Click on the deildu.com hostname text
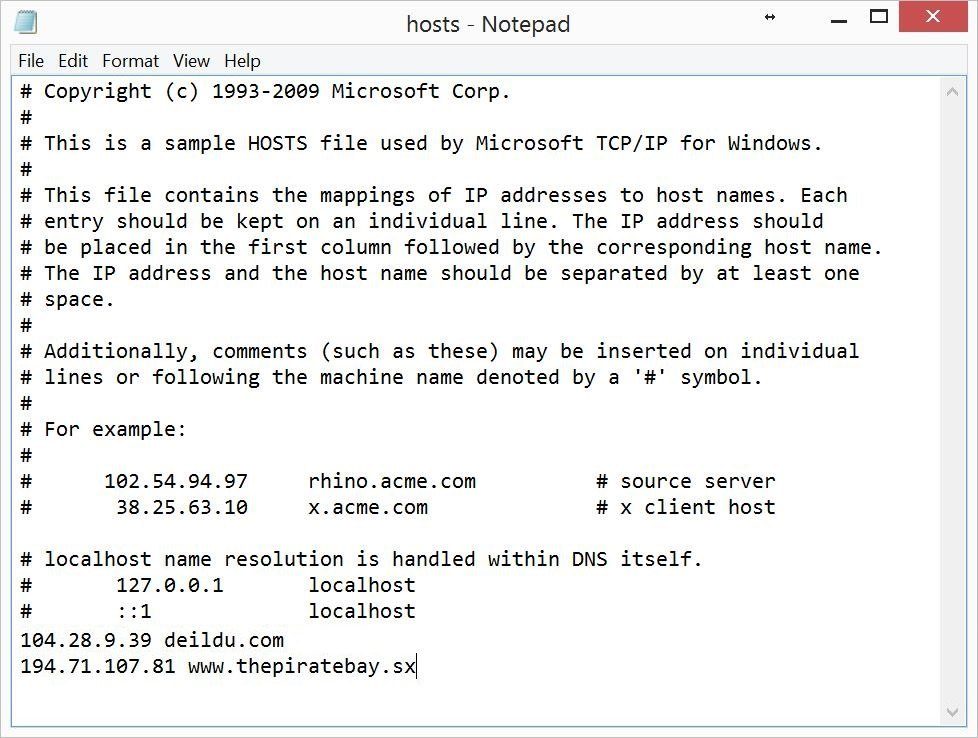This screenshot has height=738, width=978. pyautogui.click(x=224, y=640)
